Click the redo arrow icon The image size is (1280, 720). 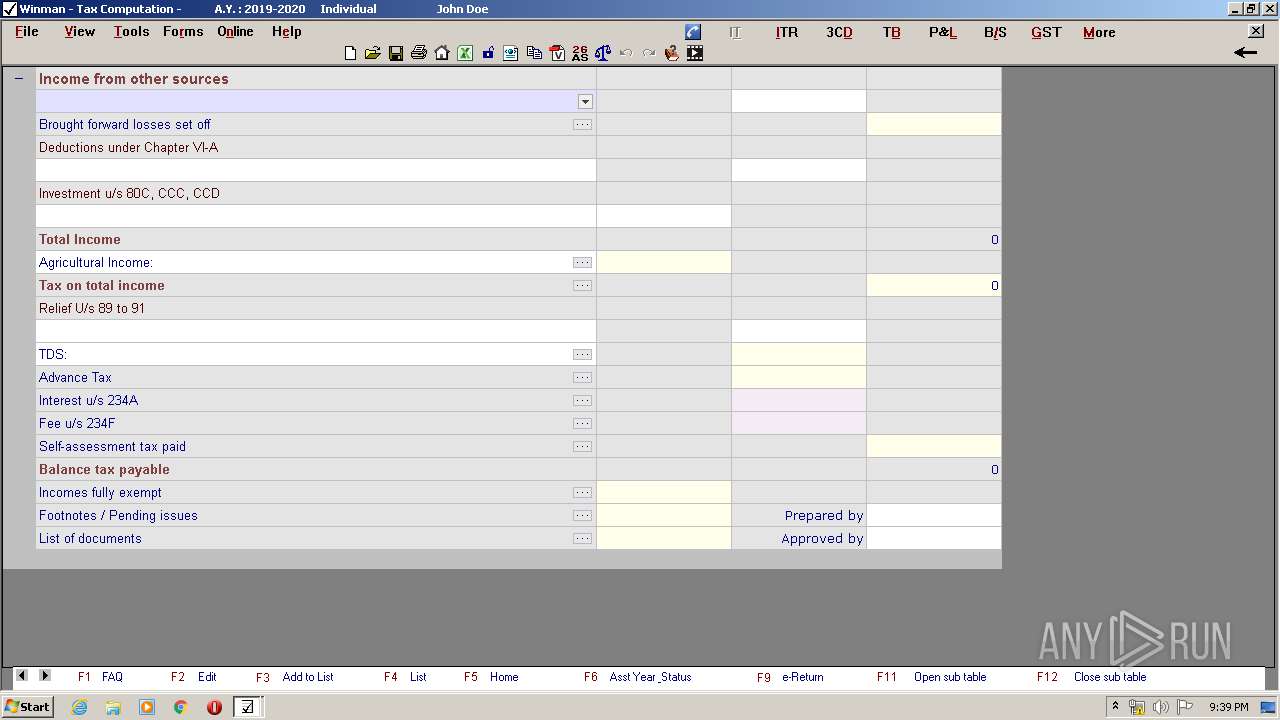click(649, 53)
